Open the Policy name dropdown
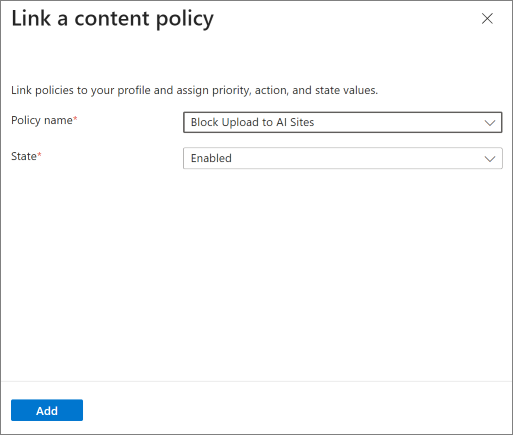The height and width of the screenshot is (435, 513). click(343, 122)
